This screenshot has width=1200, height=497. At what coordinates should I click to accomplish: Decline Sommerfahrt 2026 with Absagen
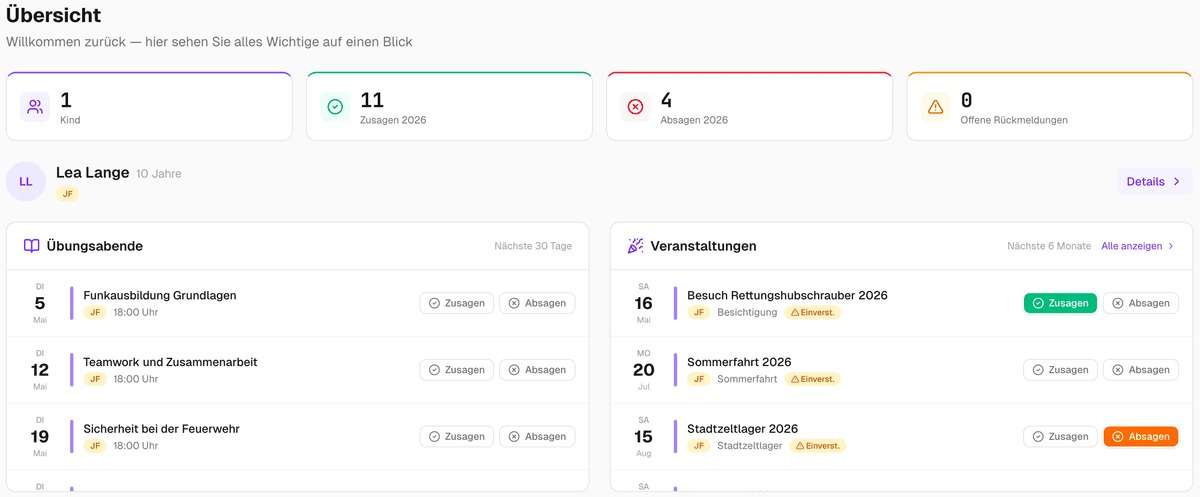[1141, 370]
